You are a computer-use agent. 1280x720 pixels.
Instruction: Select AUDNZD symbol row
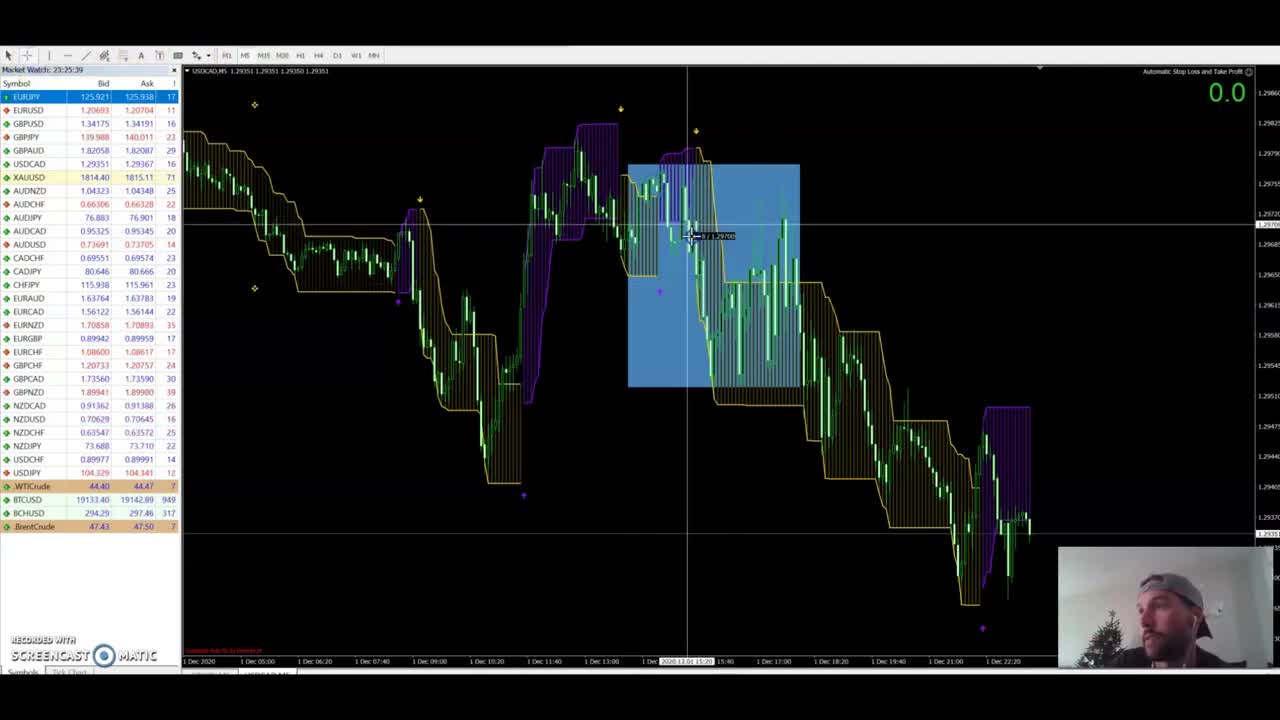coord(90,191)
